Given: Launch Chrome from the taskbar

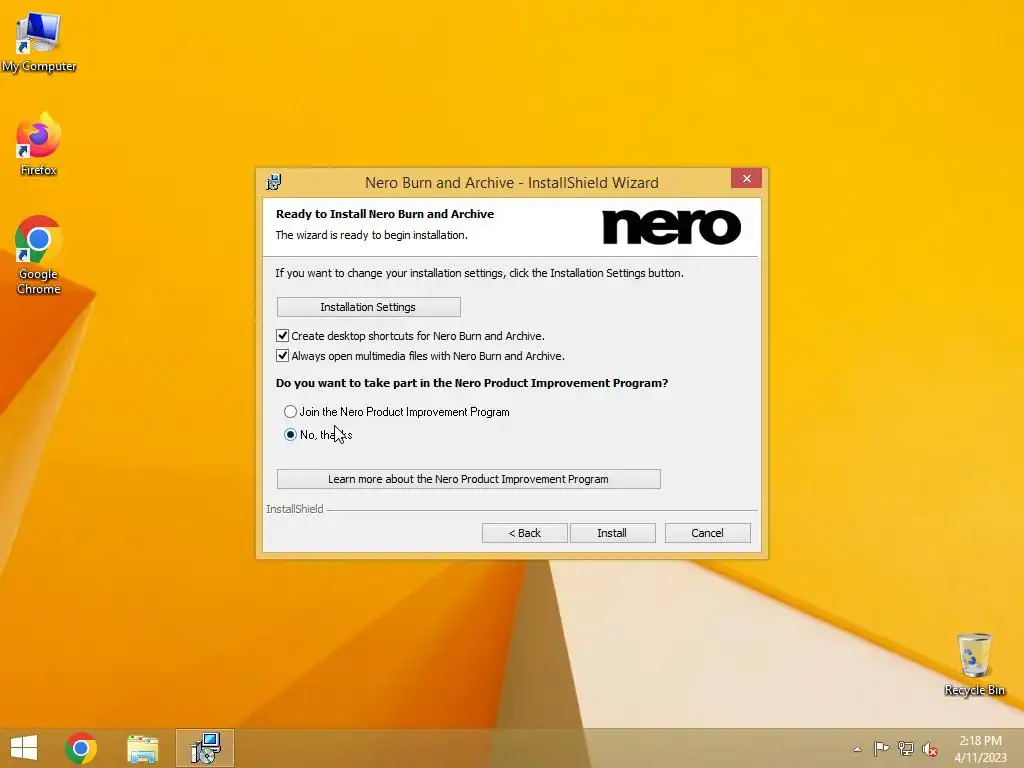Looking at the screenshot, I should pos(81,748).
